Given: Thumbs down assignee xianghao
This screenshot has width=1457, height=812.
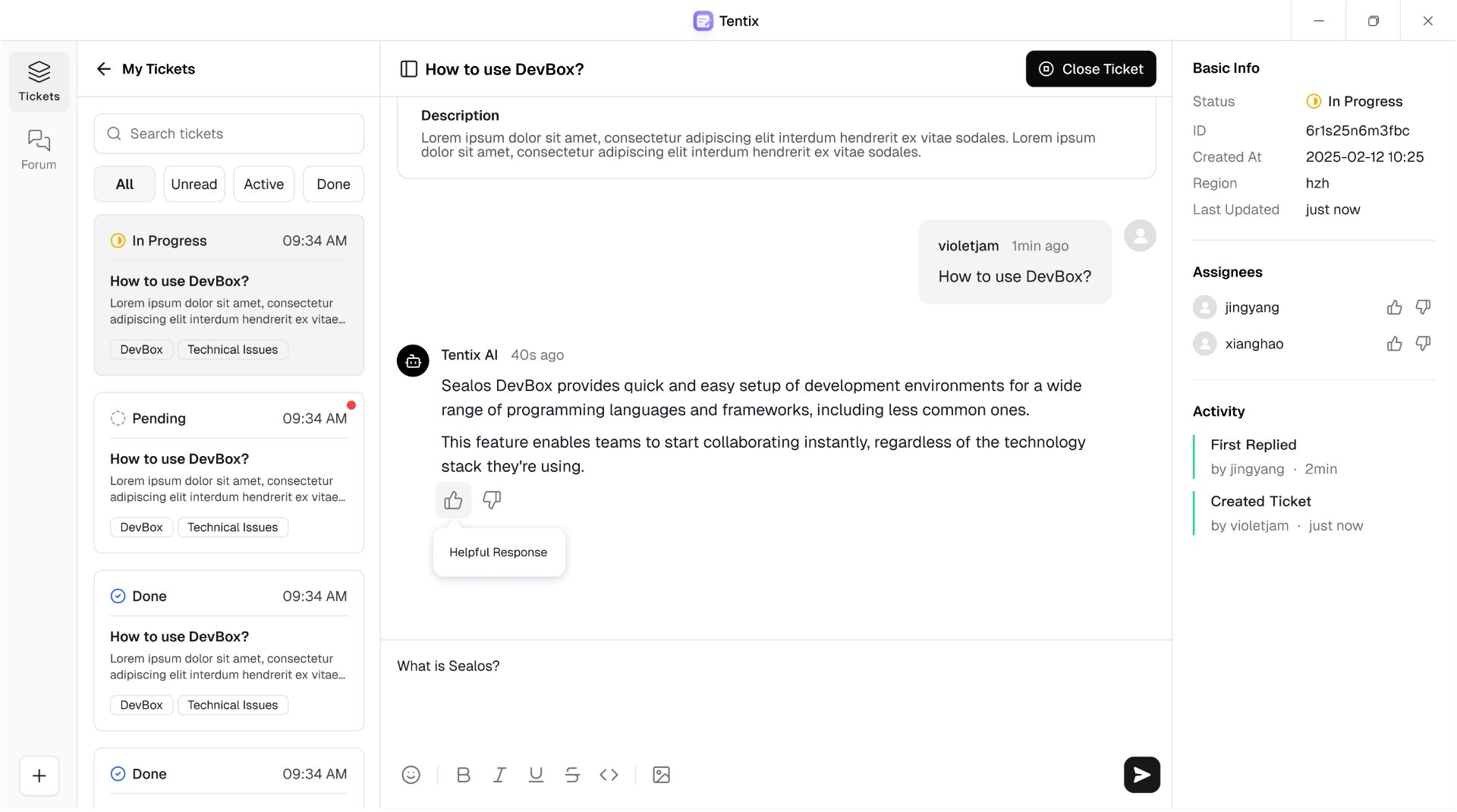Looking at the screenshot, I should point(1423,344).
